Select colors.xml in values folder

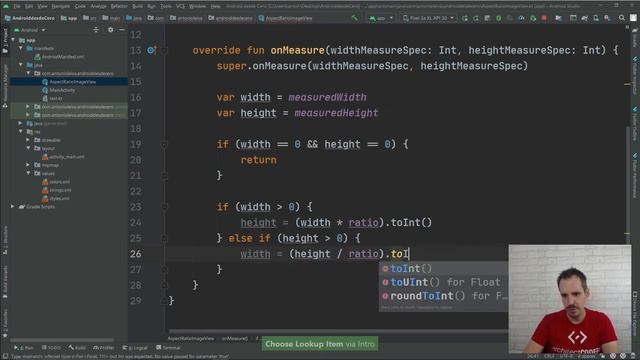coord(56,182)
